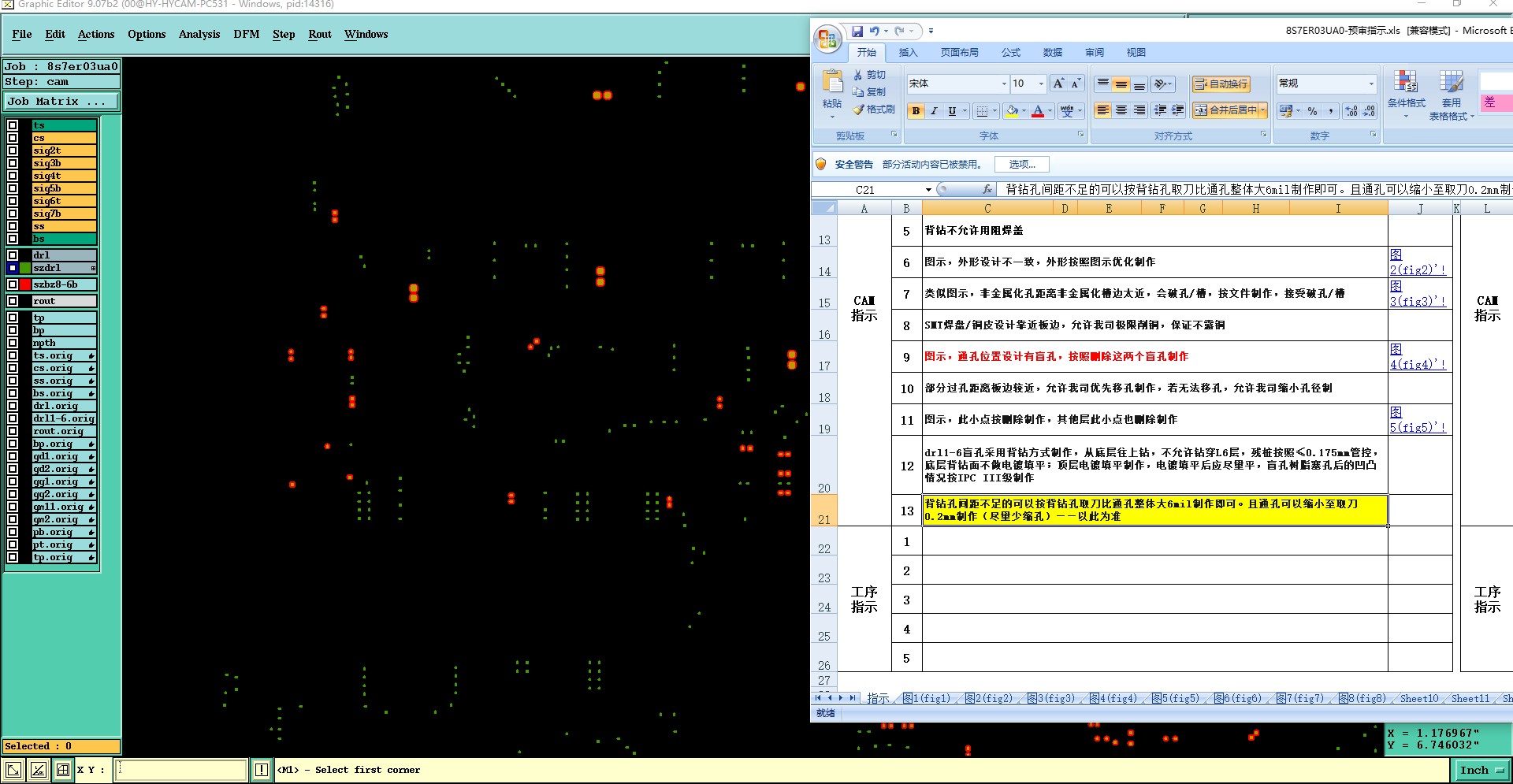Click the 合并后居中 merge button

1225,110
